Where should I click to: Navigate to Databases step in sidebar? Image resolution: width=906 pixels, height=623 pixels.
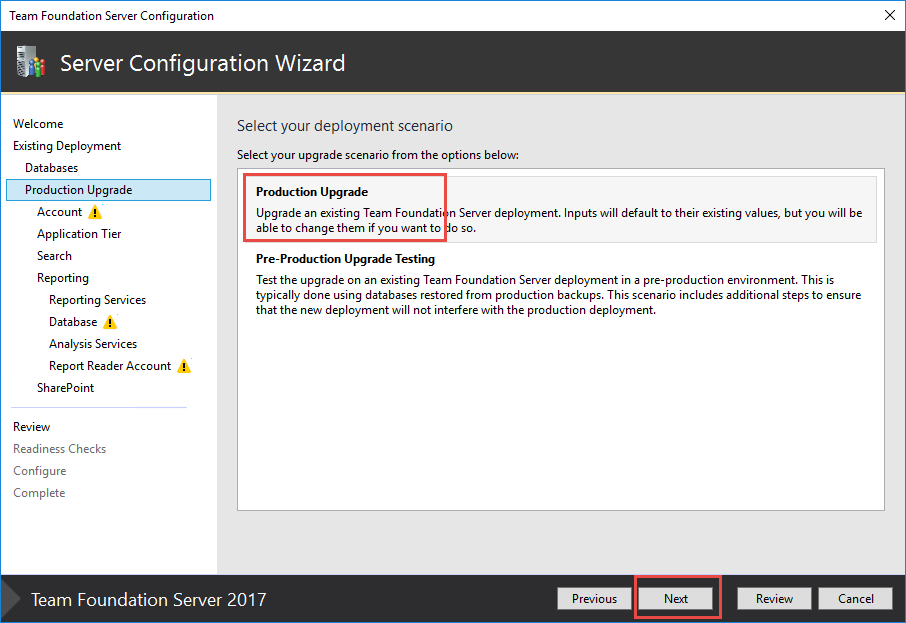51,168
